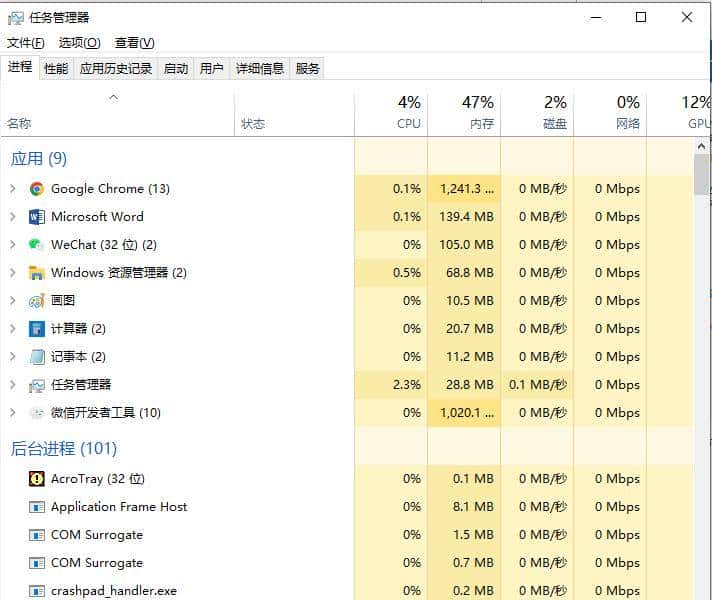Click the Microsoft Word icon
This screenshot has height=600, width=712.
[37, 217]
